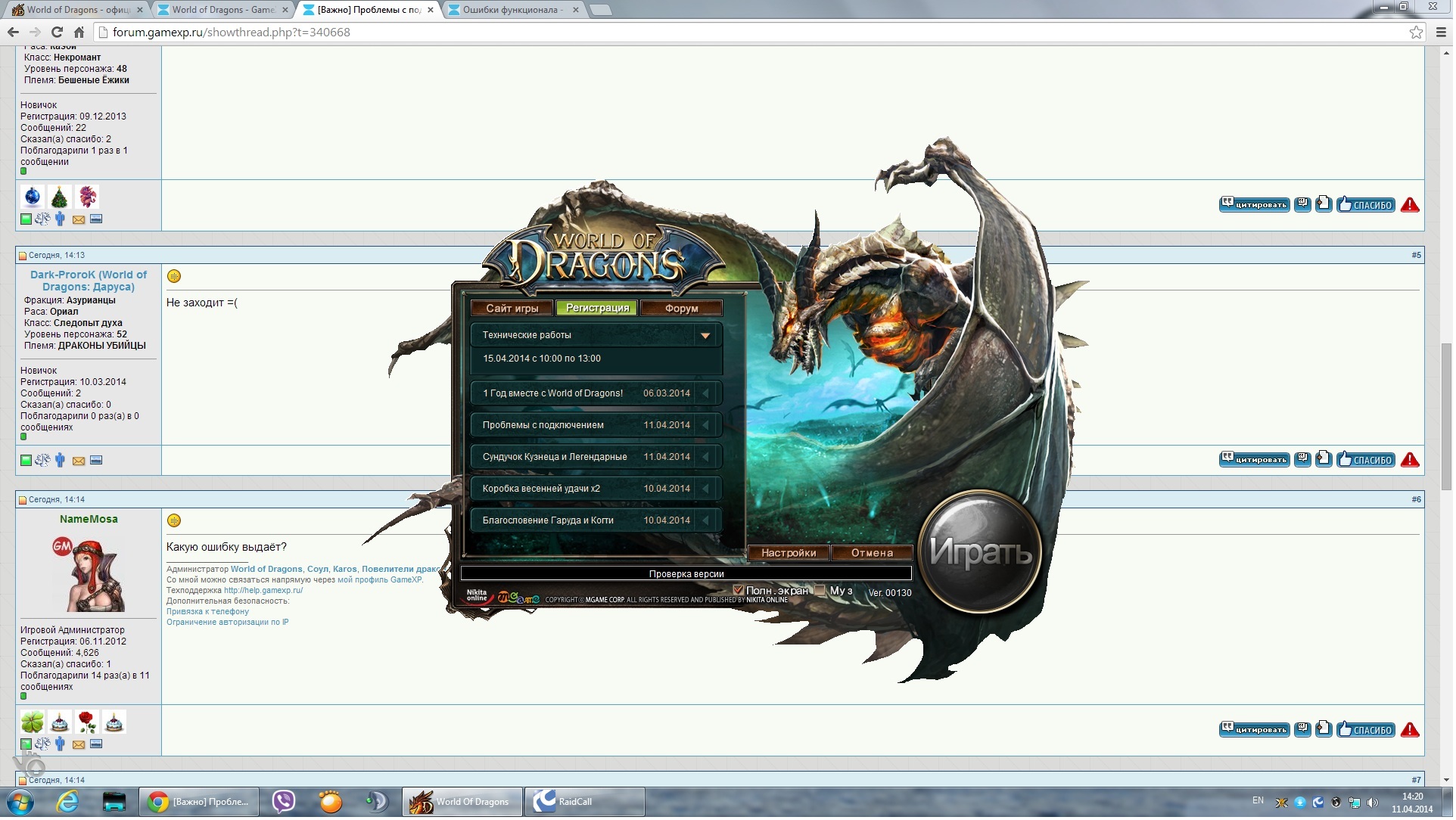Collapse the Технические работы news item
This screenshot has width=1456, height=820.
[x=707, y=337]
